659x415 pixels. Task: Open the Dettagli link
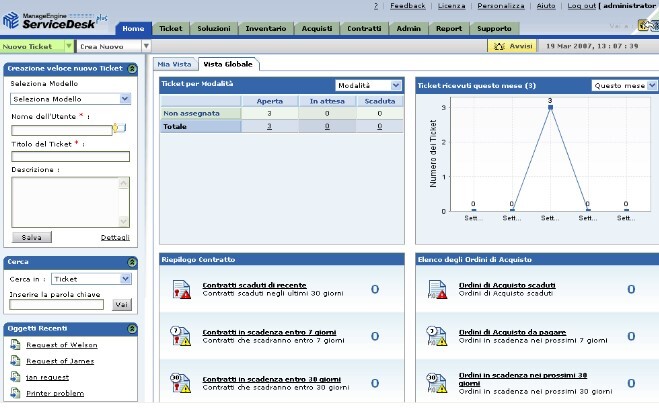point(115,238)
